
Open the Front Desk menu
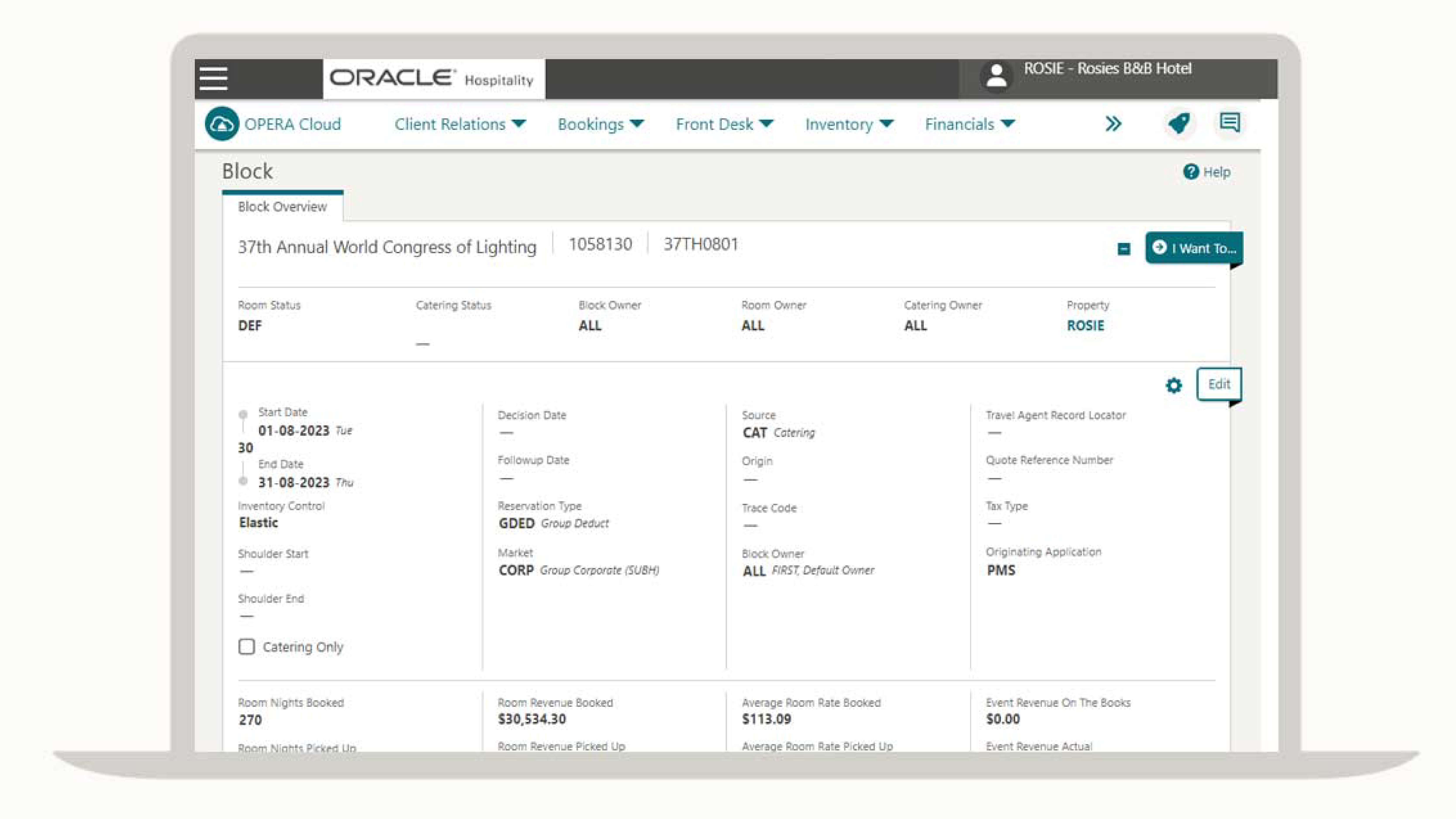tap(724, 124)
